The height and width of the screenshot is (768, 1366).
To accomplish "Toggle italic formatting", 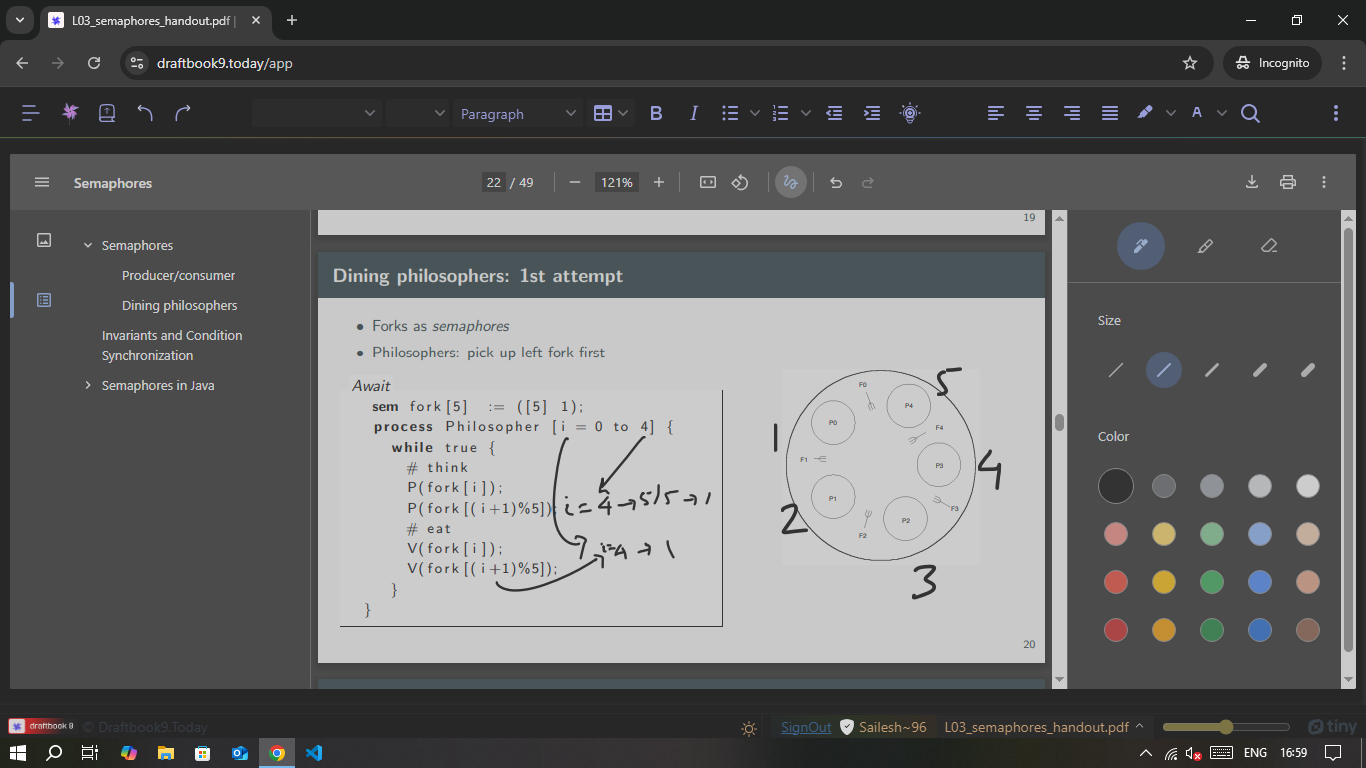I will [x=693, y=114].
